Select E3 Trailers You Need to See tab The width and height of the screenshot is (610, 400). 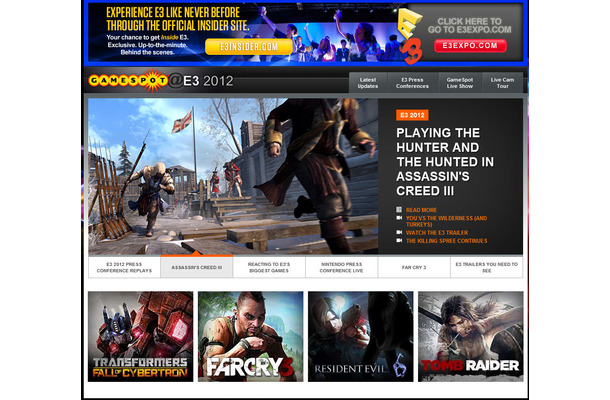coord(487,267)
